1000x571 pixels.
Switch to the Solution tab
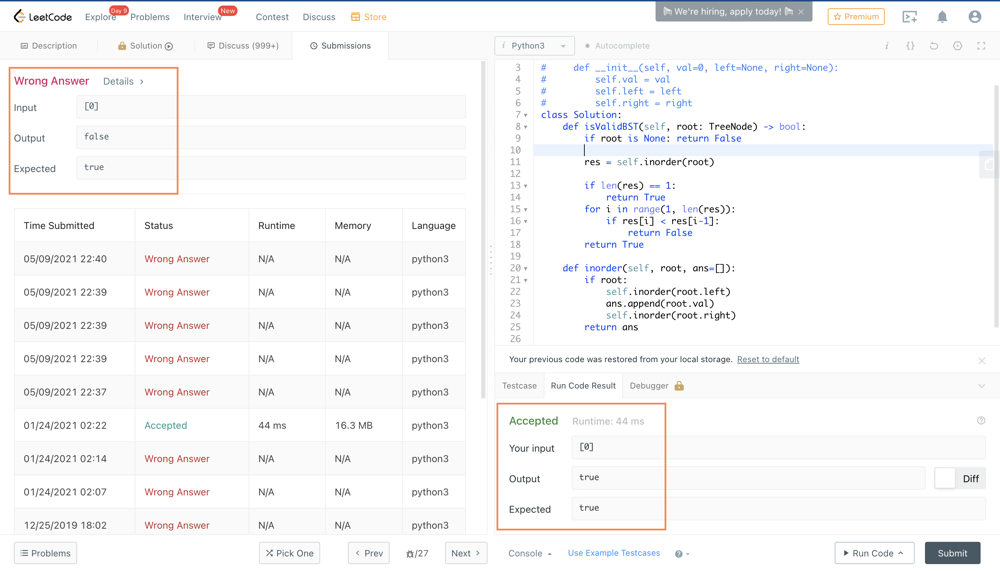(145, 46)
